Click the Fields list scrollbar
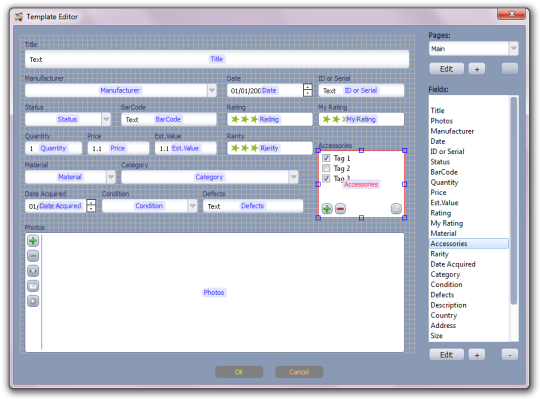This screenshot has height=399, width=540. tap(513, 201)
